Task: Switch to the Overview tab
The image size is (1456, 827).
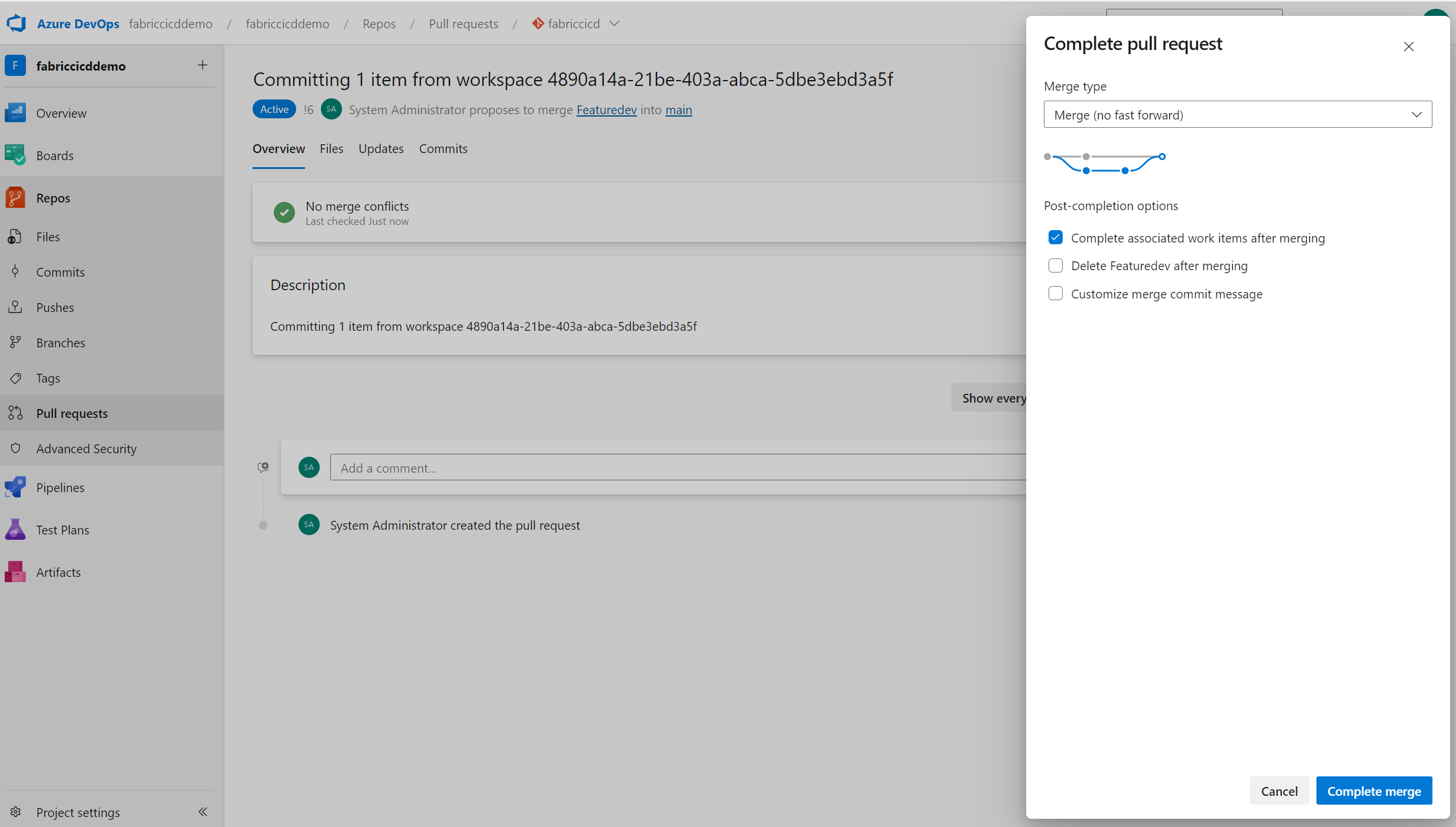Action: pyautogui.click(x=278, y=149)
